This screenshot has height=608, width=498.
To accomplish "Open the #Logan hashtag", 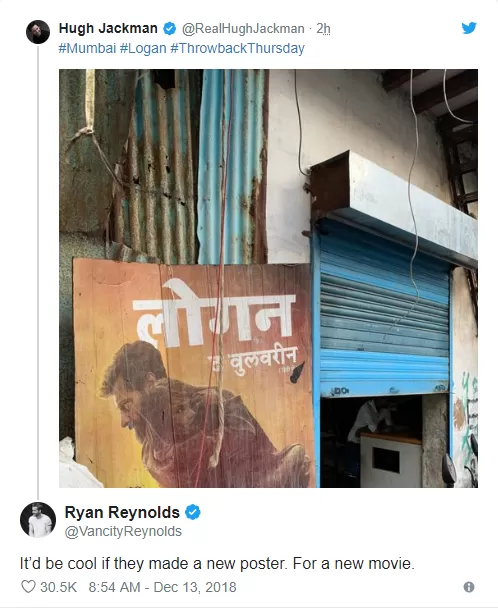I will tap(143, 48).
